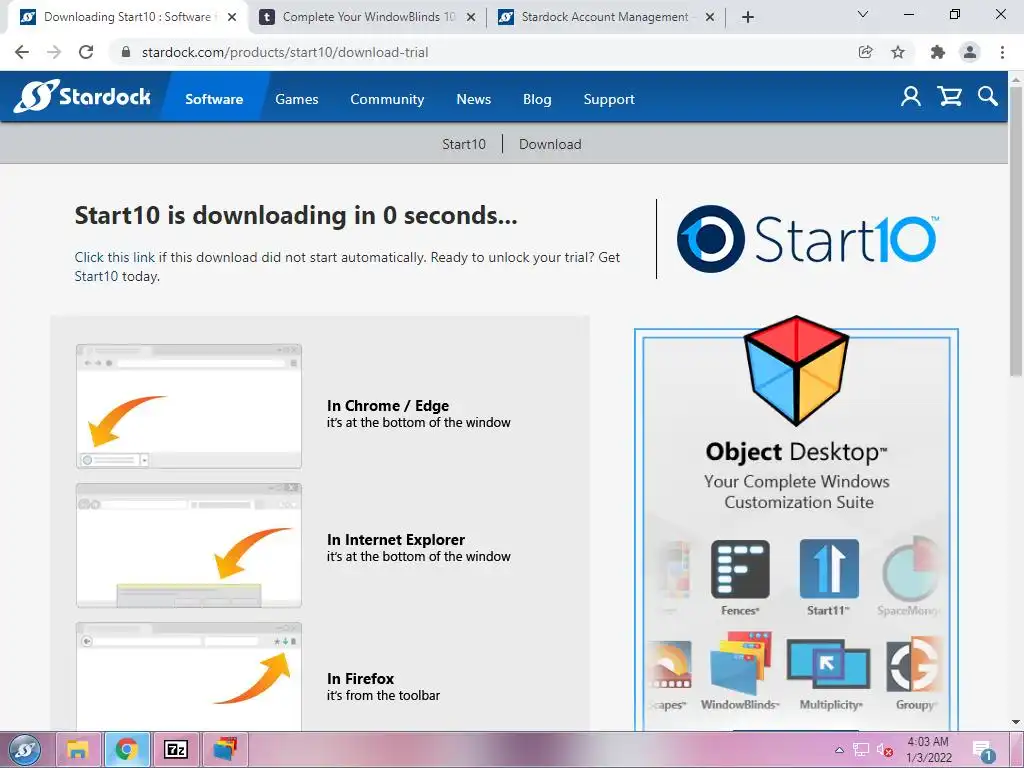Open File Explorer from taskbar
Viewport: 1024px width, 768px height.
pyautogui.click(x=78, y=750)
